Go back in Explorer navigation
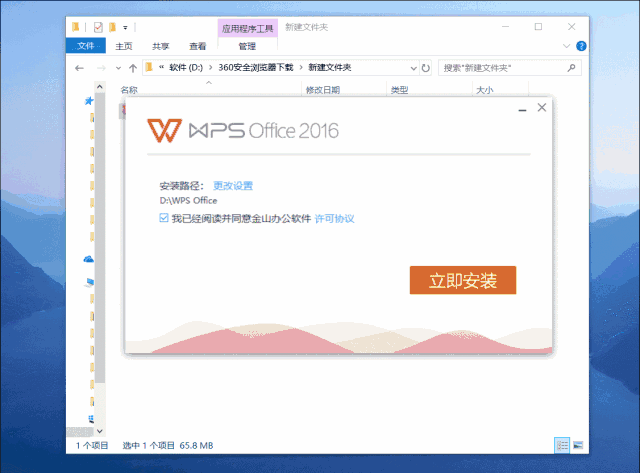 pyautogui.click(x=79, y=68)
